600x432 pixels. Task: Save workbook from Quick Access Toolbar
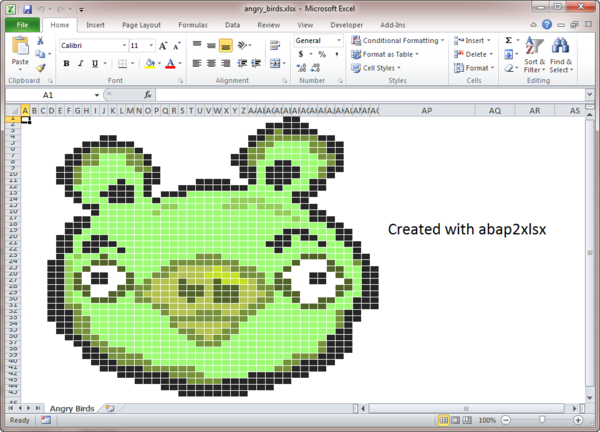(27, 9)
